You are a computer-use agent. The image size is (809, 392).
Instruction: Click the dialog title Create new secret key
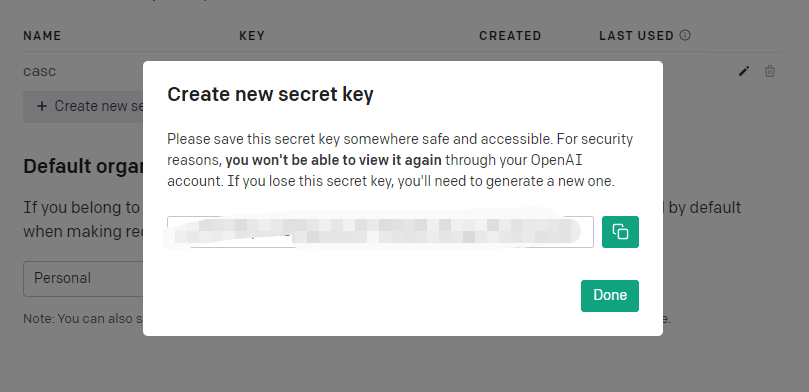pyautogui.click(x=270, y=94)
